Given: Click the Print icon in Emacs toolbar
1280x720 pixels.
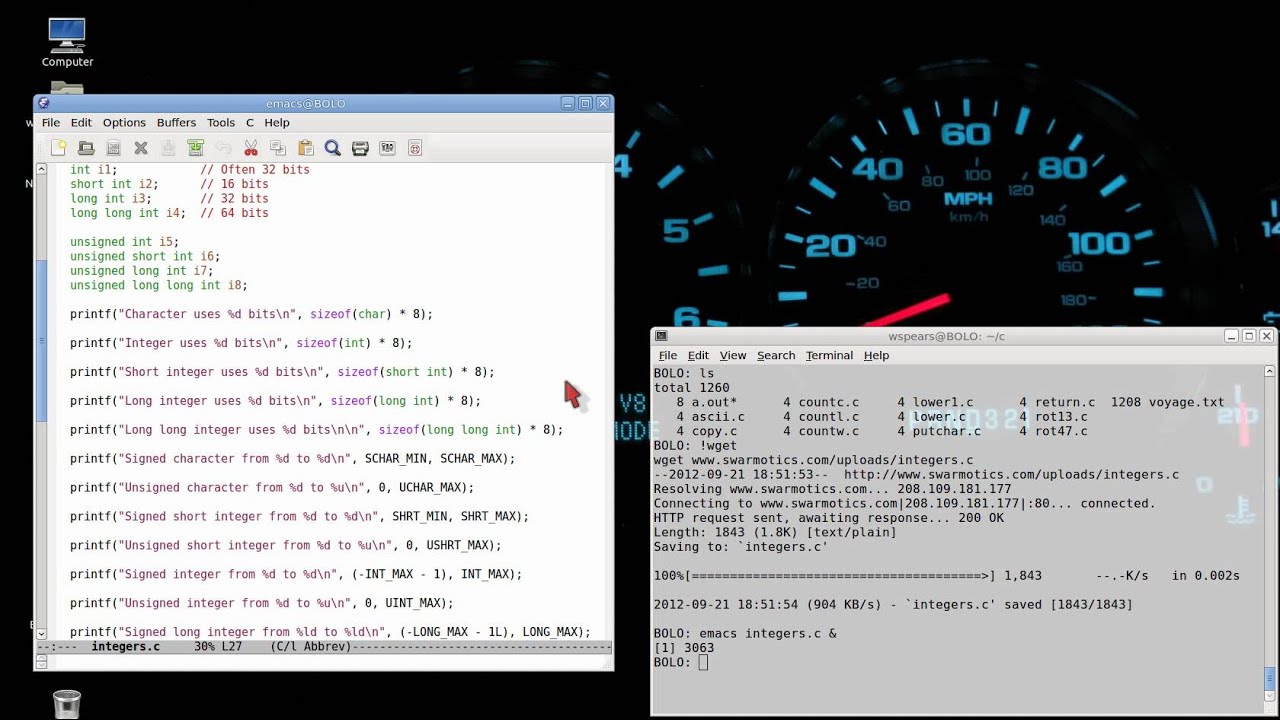Looking at the screenshot, I should (x=360, y=148).
